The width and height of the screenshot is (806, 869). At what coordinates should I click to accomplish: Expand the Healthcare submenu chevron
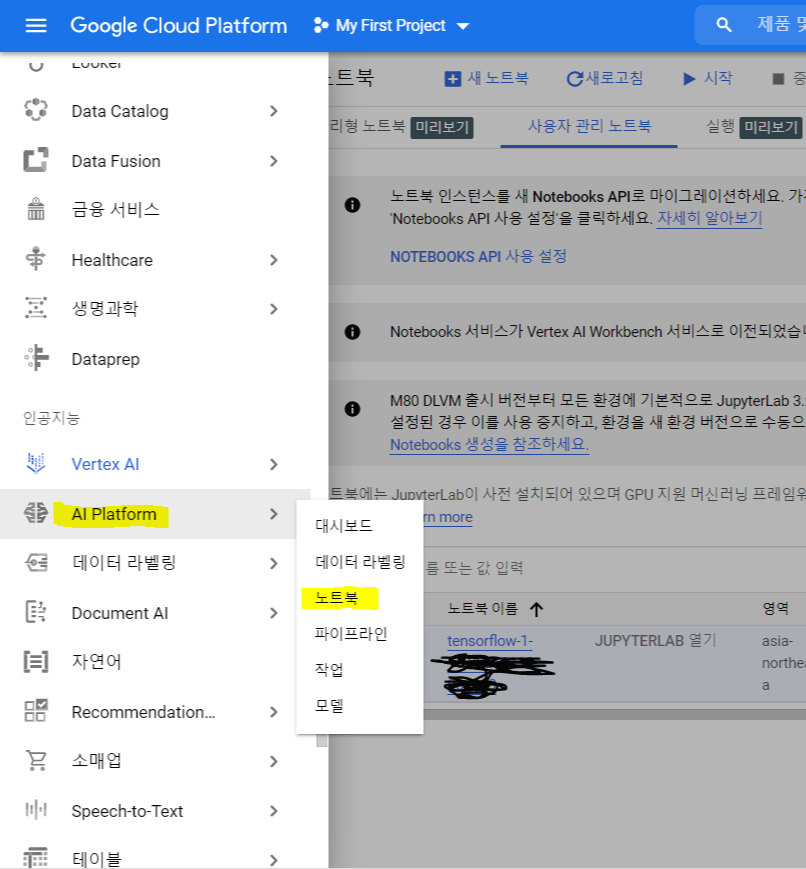(x=273, y=260)
